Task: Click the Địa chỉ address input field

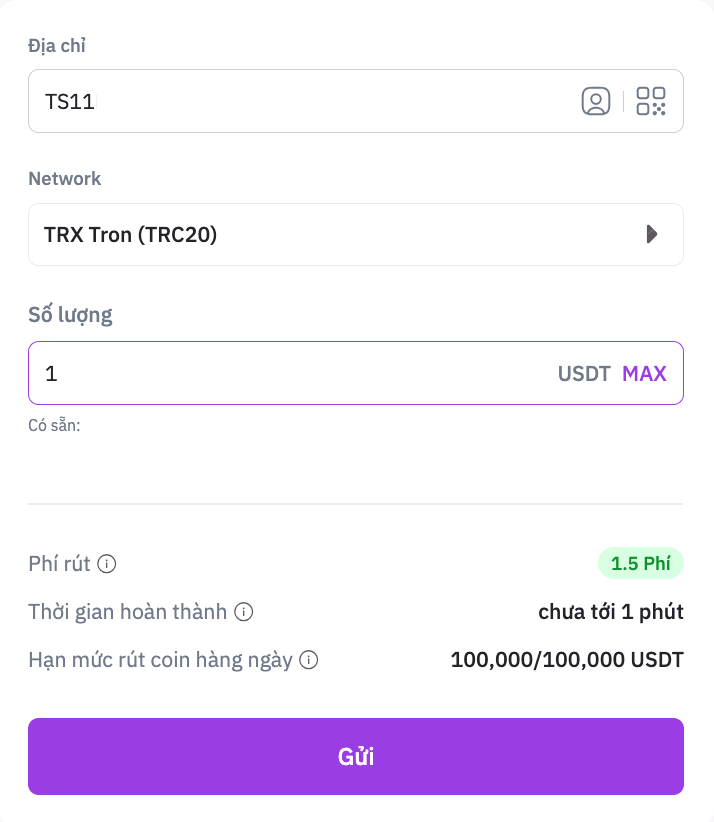Action: [300, 101]
